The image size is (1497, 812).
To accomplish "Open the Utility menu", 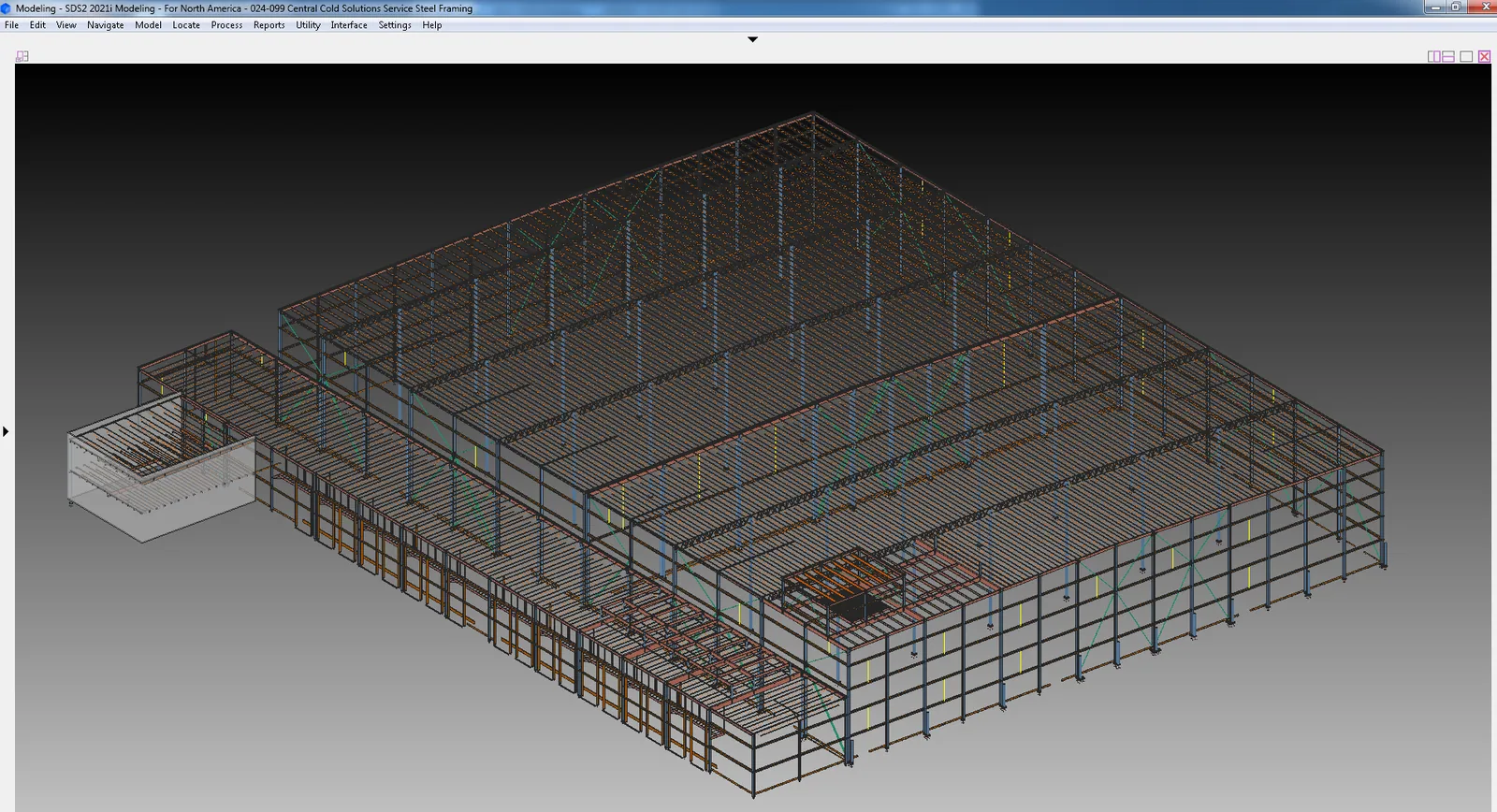I will (x=308, y=25).
